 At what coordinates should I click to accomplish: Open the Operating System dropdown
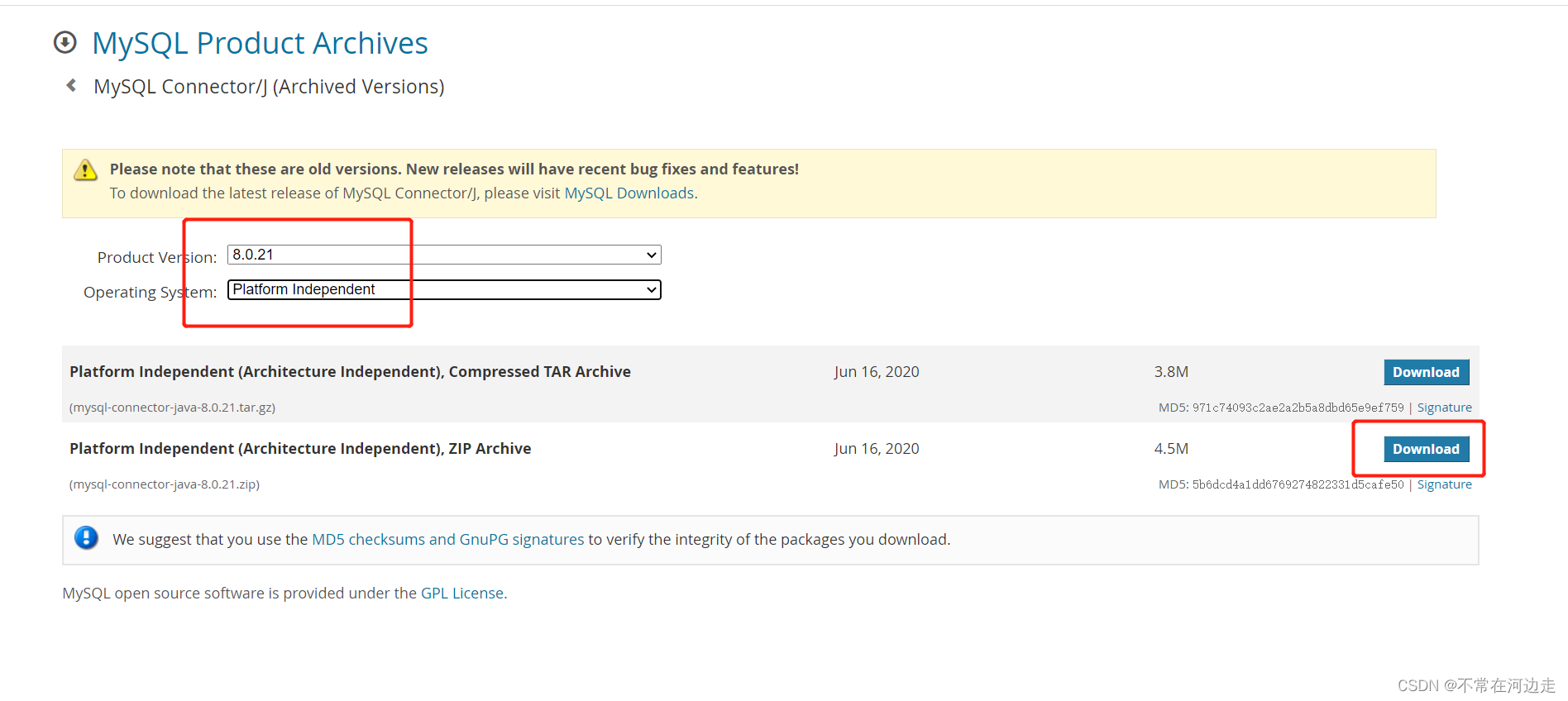(444, 289)
